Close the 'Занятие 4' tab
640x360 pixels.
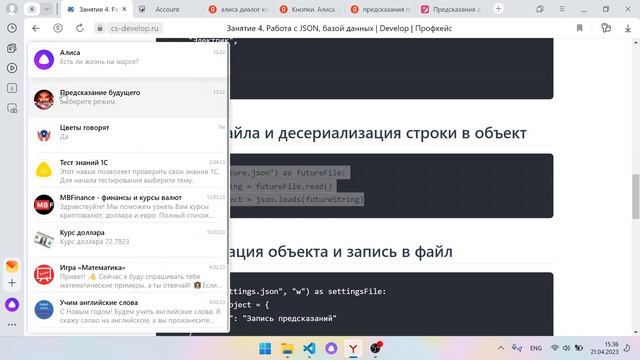click(x=124, y=9)
